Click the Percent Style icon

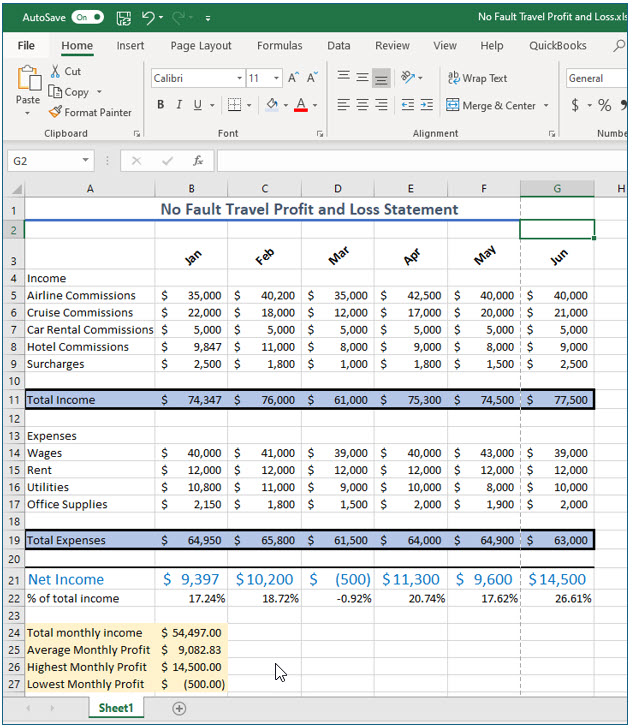point(604,105)
